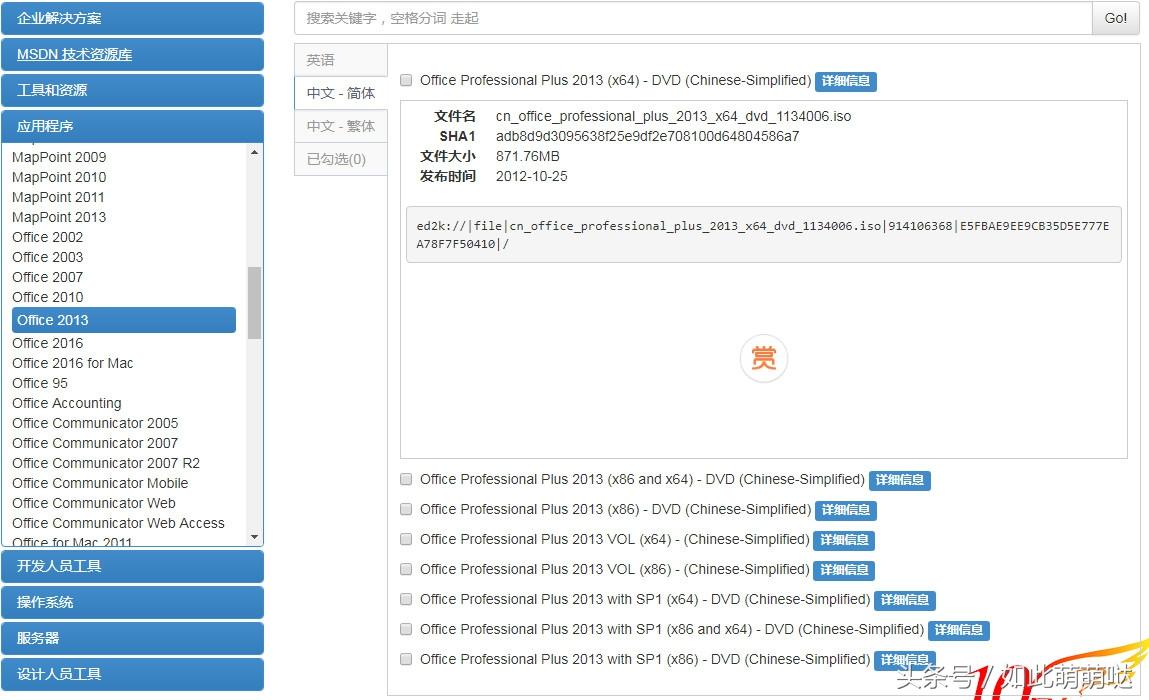
Task: Switch to the 英语 language tab
Action: (x=341, y=60)
